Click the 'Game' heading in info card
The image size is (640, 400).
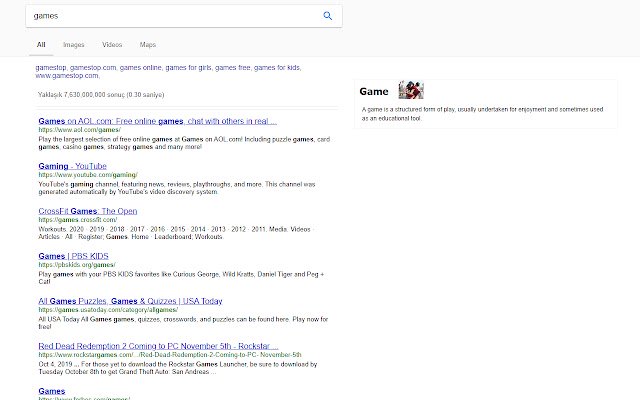374,91
